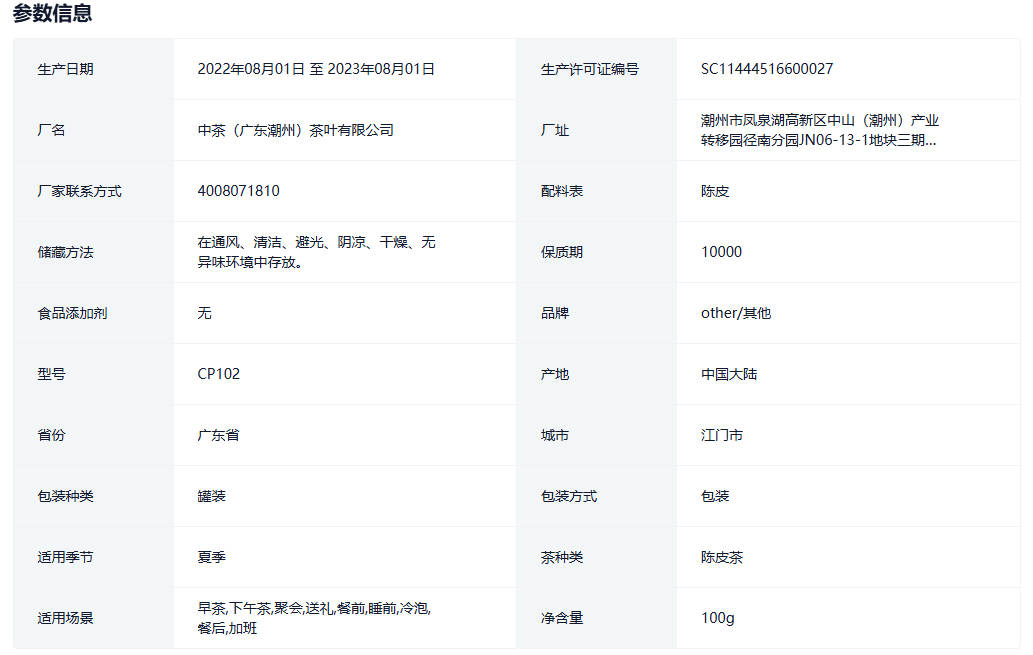Click the province value 广东省

(218, 435)
